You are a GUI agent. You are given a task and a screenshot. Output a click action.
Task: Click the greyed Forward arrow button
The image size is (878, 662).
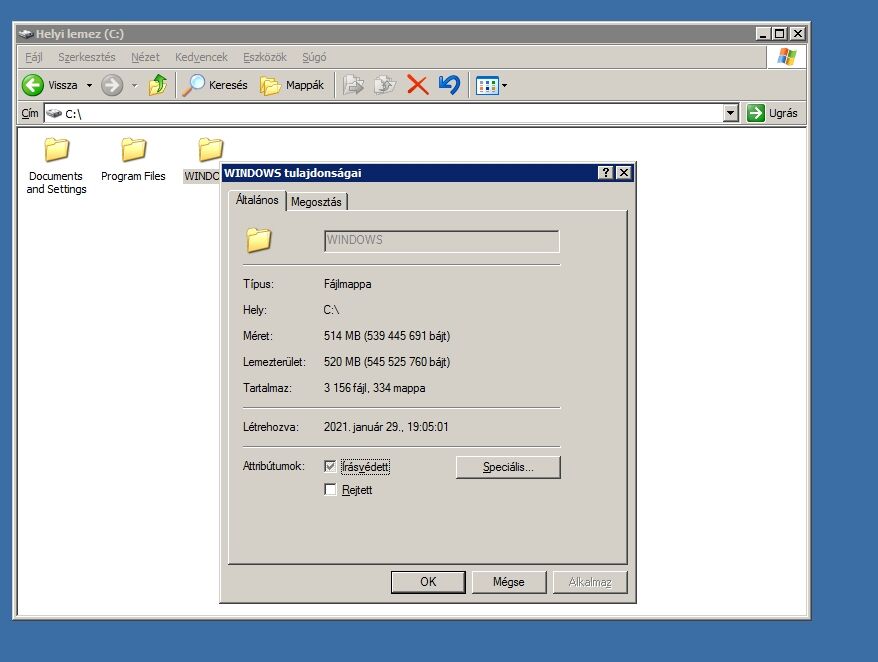click(112, 85)
